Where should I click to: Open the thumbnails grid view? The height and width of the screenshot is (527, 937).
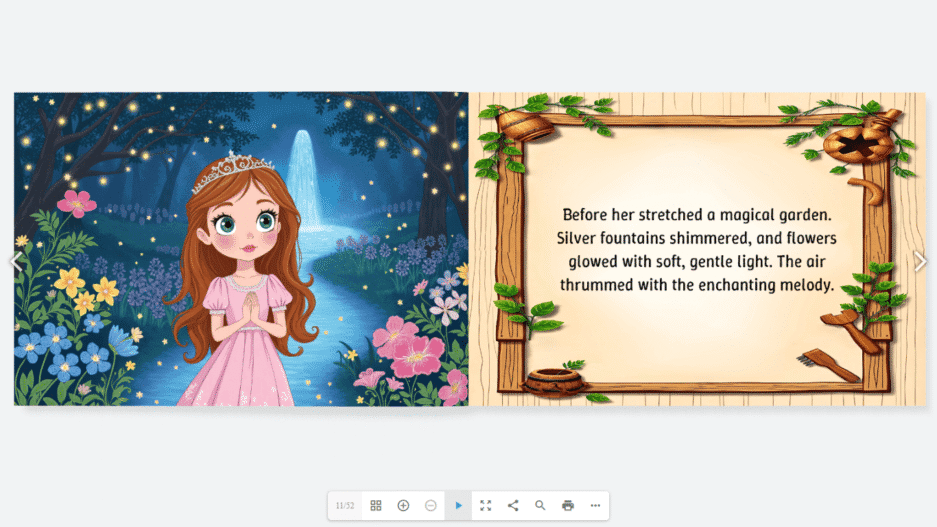pos(376,505)
